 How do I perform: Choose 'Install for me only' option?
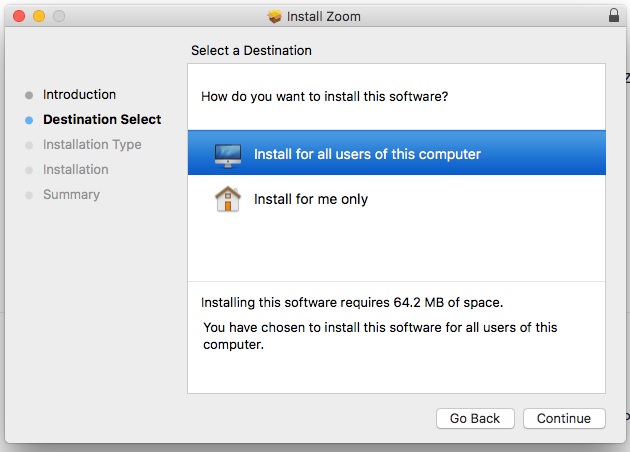pyautogui.click(x=311, y=199)
